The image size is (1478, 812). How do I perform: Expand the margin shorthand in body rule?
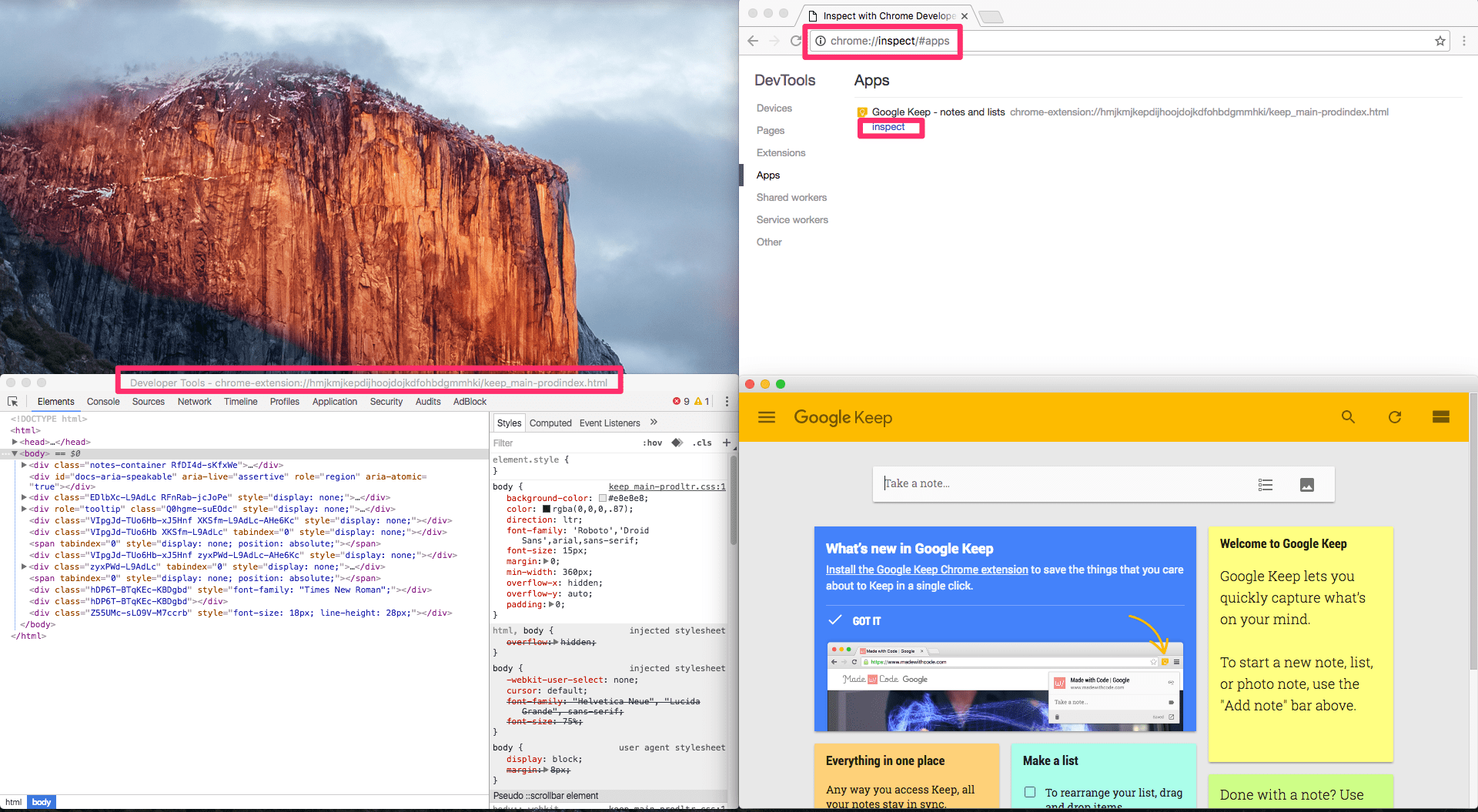[547, 561]
